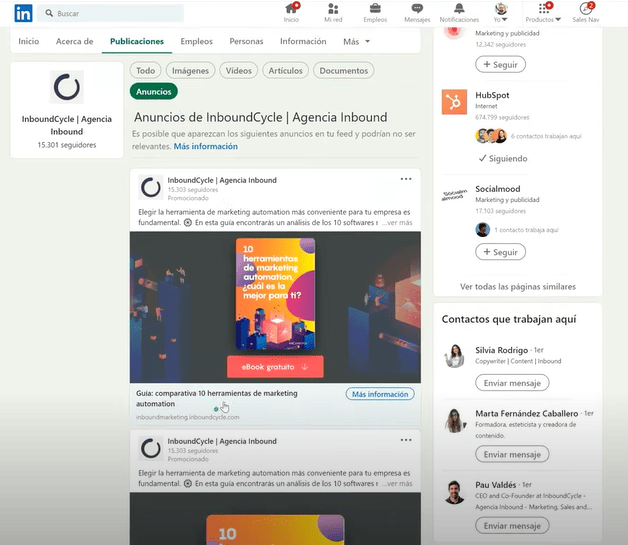Open the HubSpot page name
Viewport: 628px width, 545px height.
pos(492,95)
